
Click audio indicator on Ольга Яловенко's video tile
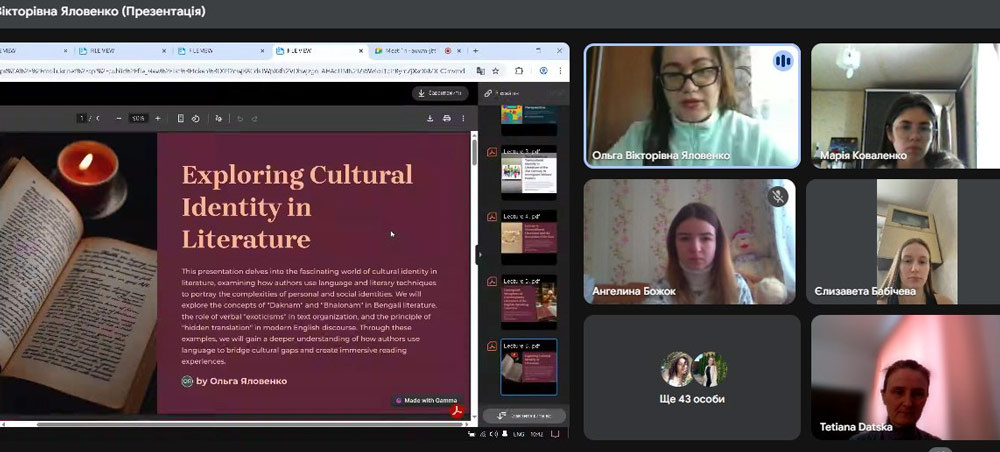(x=782, y=61)
